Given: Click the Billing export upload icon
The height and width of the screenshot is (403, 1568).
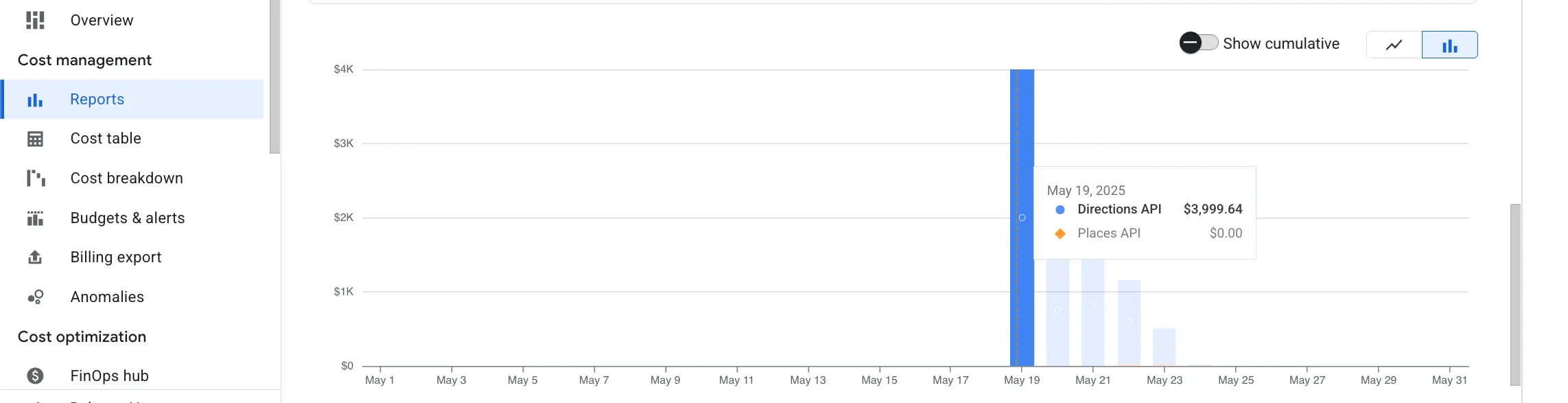Looking at the screenshot, I should coord(35,257).
